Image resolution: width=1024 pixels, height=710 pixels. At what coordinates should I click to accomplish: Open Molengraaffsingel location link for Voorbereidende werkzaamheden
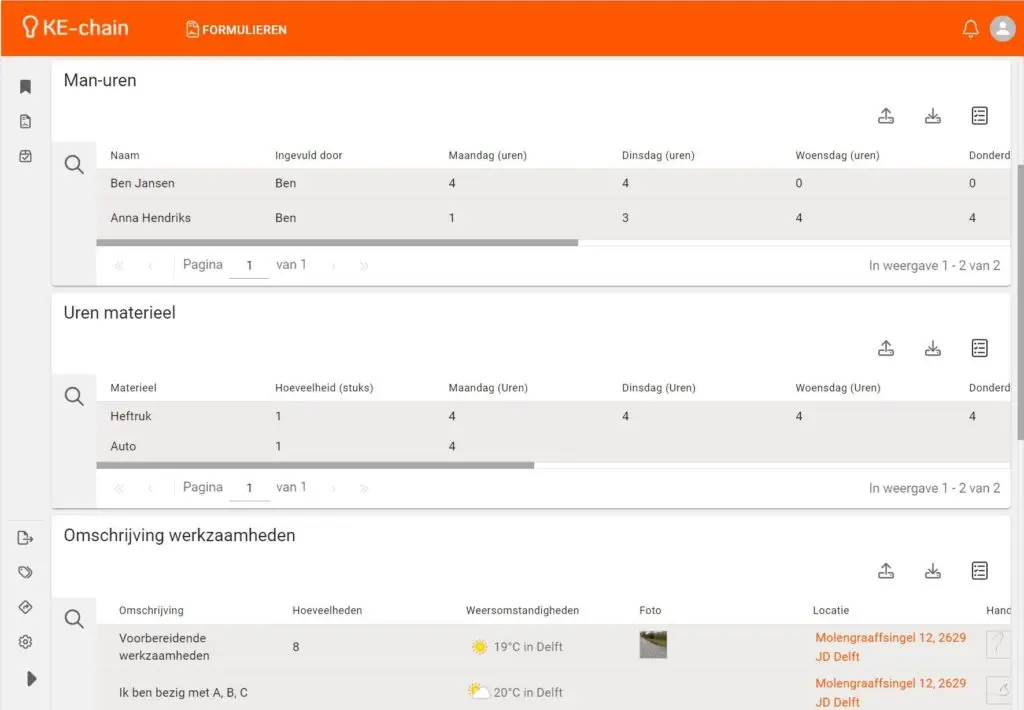pyautogui.click(x=890, y=647)
